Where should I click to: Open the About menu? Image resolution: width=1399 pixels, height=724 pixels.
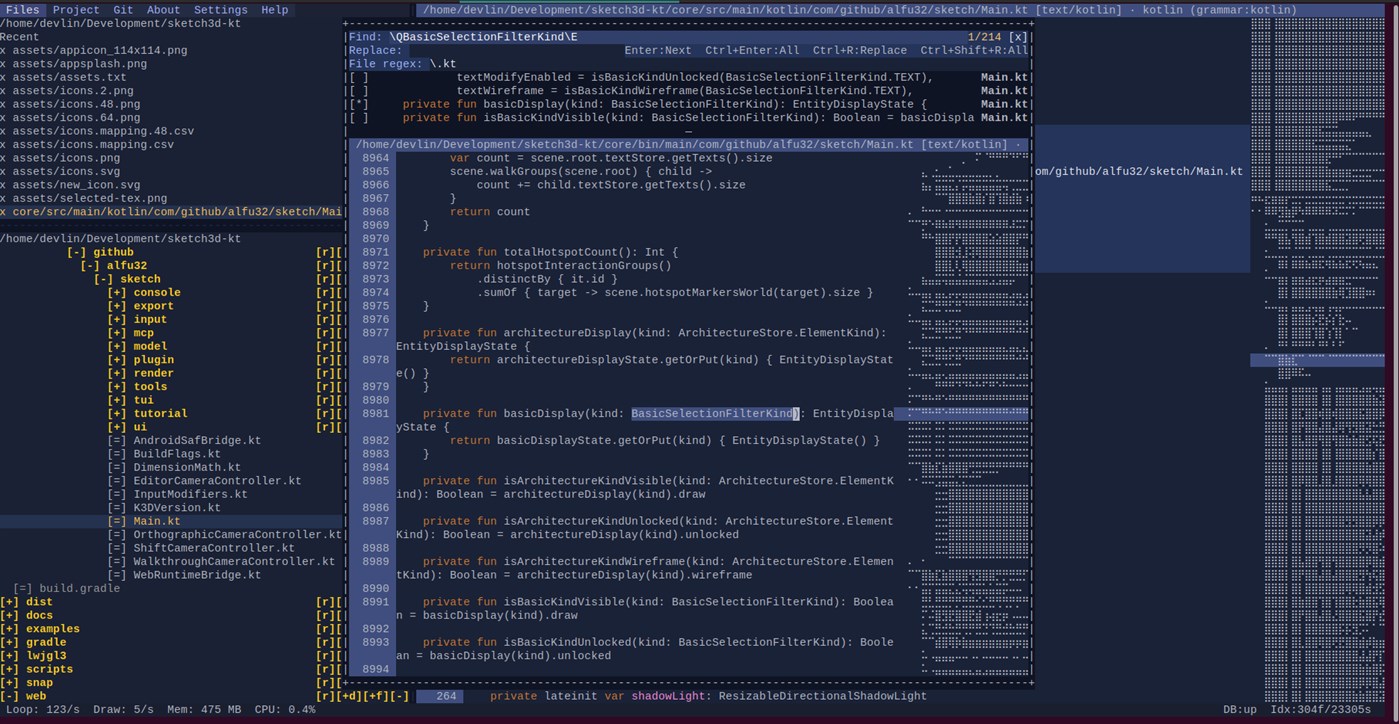click(163, 10)
